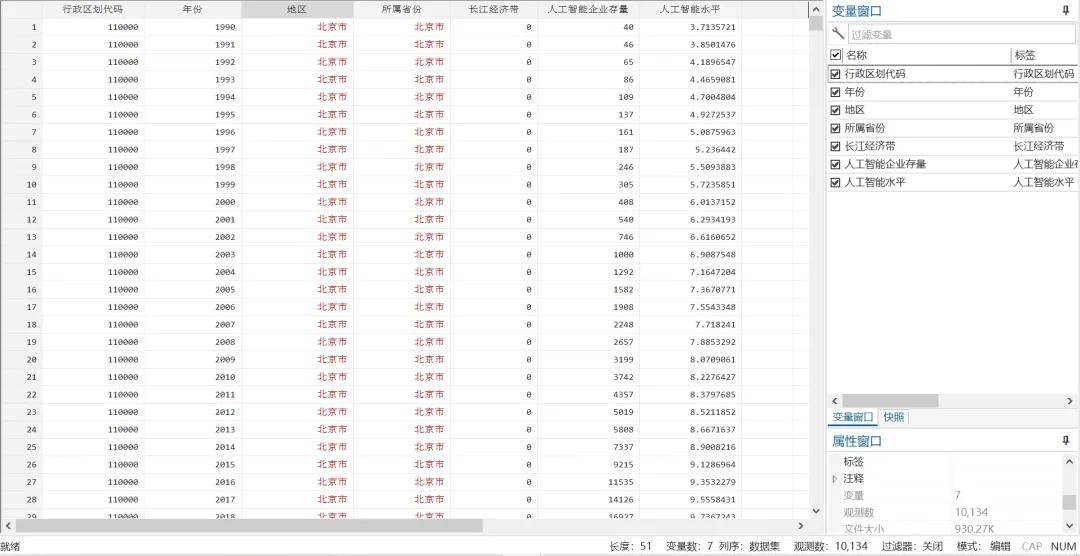The height and width of the screenshot is (556, 1080).
Task: Select the 所属省份 column header
Action: 402,10
